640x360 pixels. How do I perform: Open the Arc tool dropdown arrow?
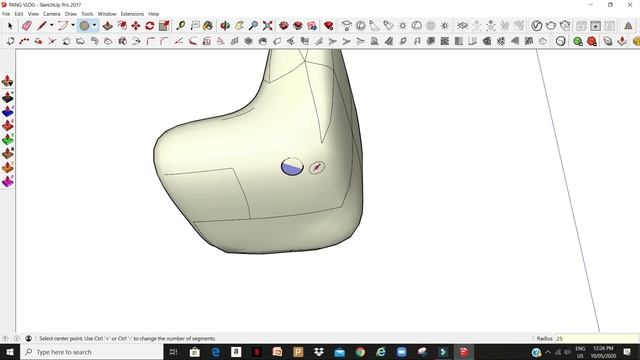pos(73,25)
